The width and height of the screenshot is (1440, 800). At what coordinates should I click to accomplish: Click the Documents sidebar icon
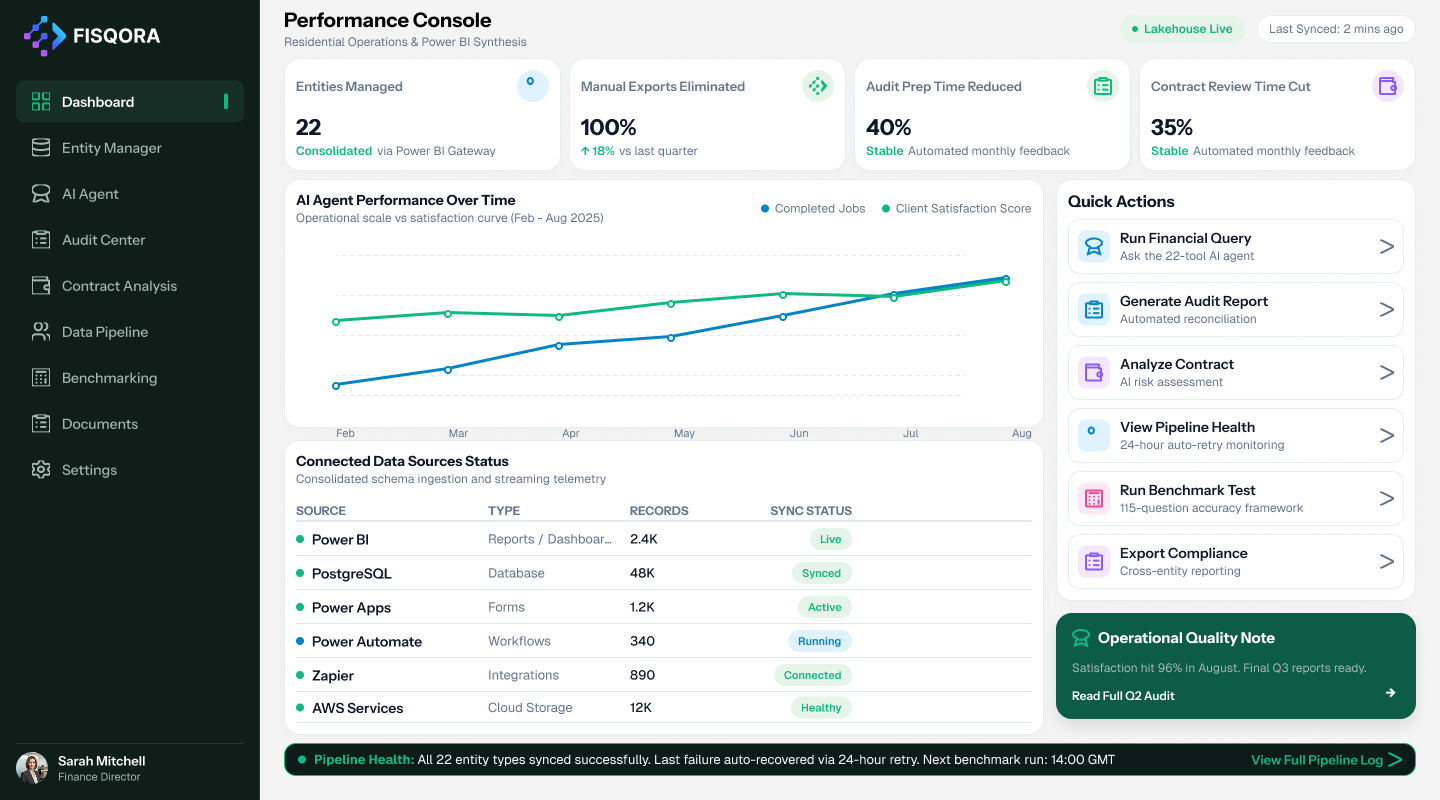(41, 424)
